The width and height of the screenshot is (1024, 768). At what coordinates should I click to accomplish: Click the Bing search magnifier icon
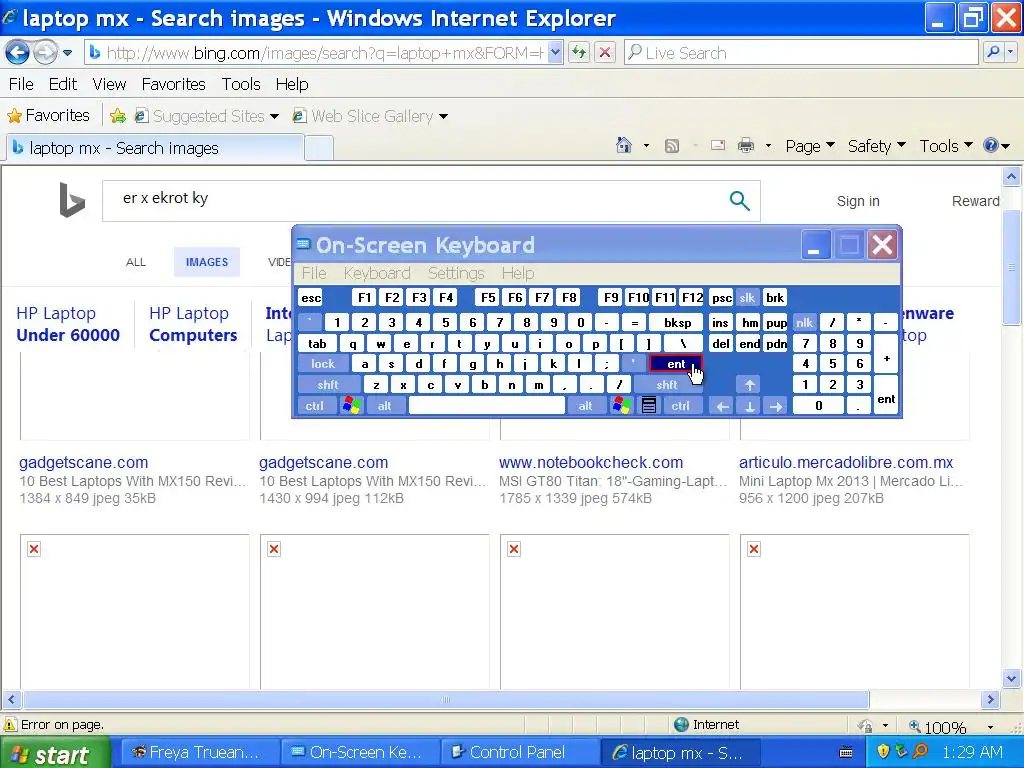click(x=739, y=200)
